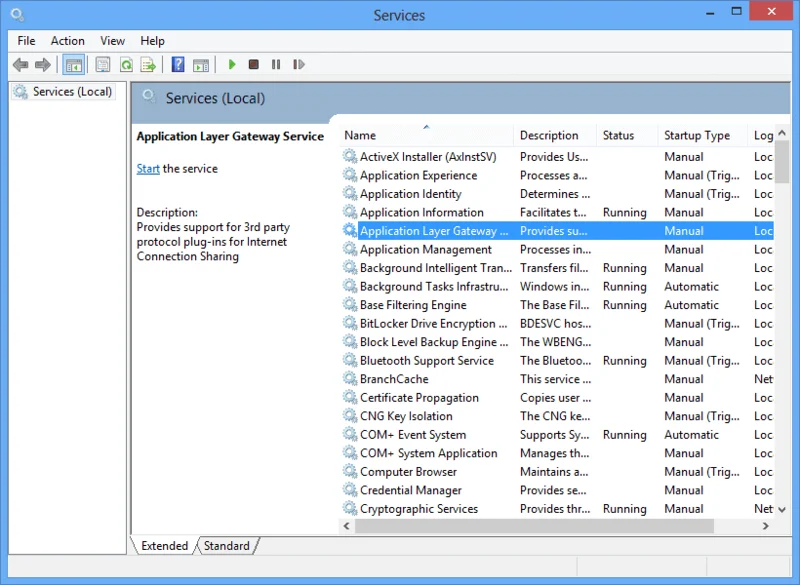Click gear icon beside BranchCache
800x585 pixels.
point(349,378)
